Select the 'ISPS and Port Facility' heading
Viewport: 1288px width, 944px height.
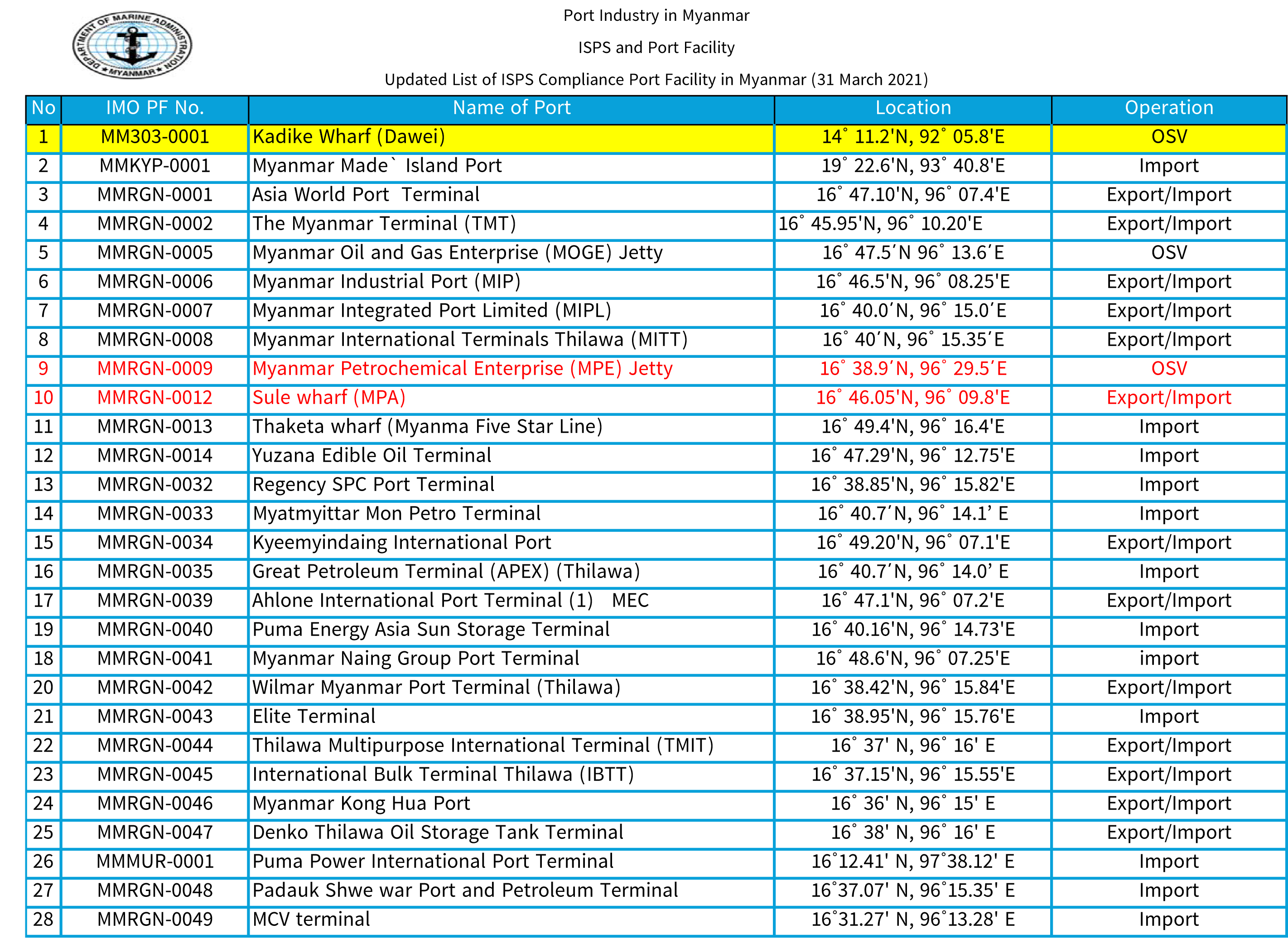click(656, 48)
